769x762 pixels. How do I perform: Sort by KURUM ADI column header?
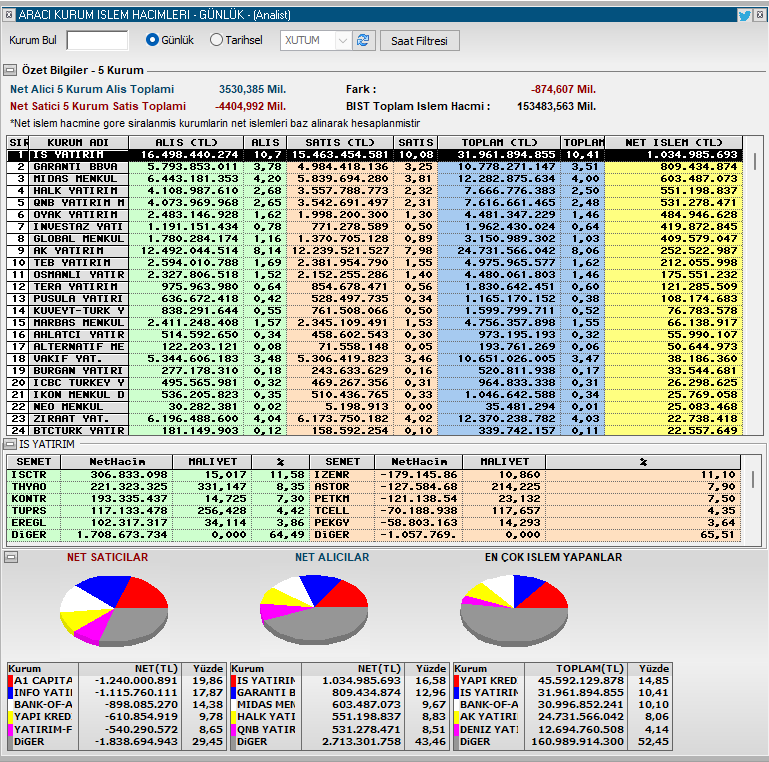coord(78,143)
